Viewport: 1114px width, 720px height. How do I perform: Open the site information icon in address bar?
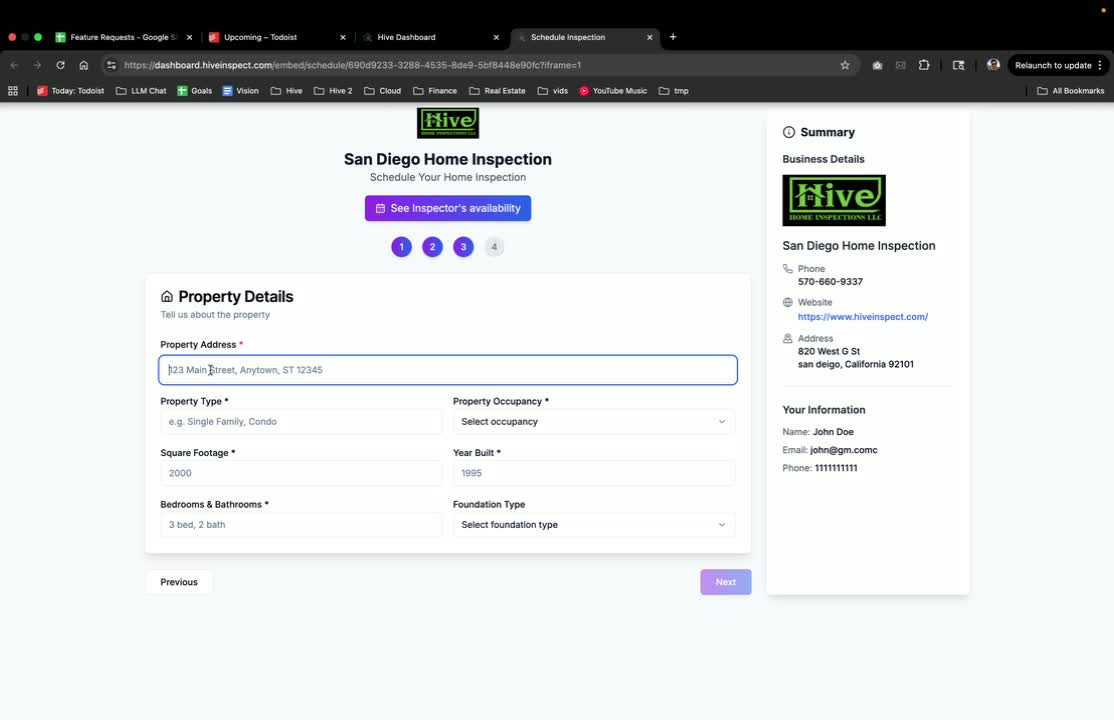click(x=111, y=65)
